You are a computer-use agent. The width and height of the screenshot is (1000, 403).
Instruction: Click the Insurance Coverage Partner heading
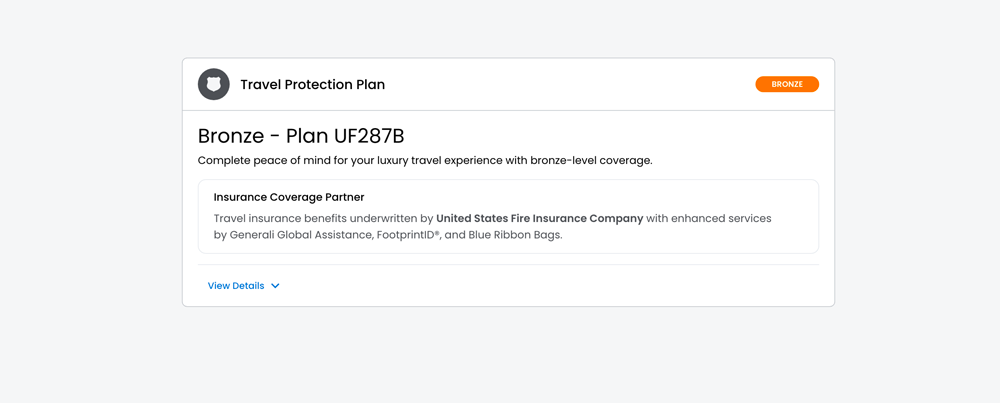[289, 197]
